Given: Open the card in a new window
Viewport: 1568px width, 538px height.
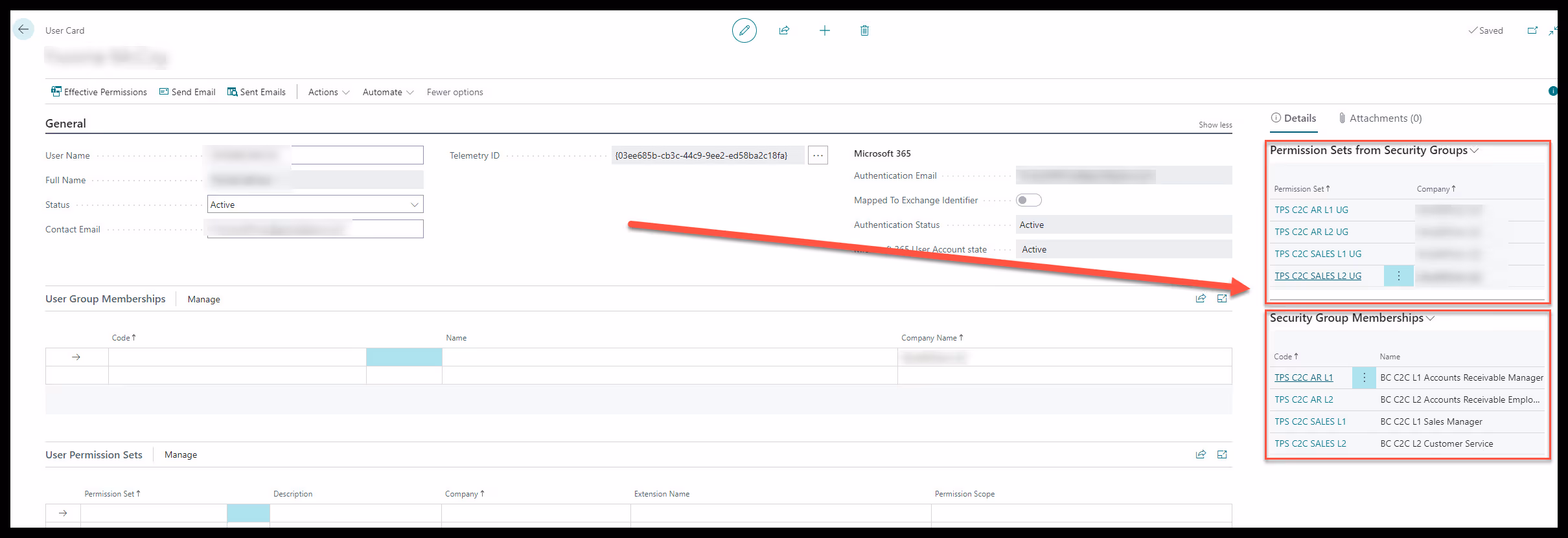Looking at the screenshot, I should click(x=1532, y=30).
